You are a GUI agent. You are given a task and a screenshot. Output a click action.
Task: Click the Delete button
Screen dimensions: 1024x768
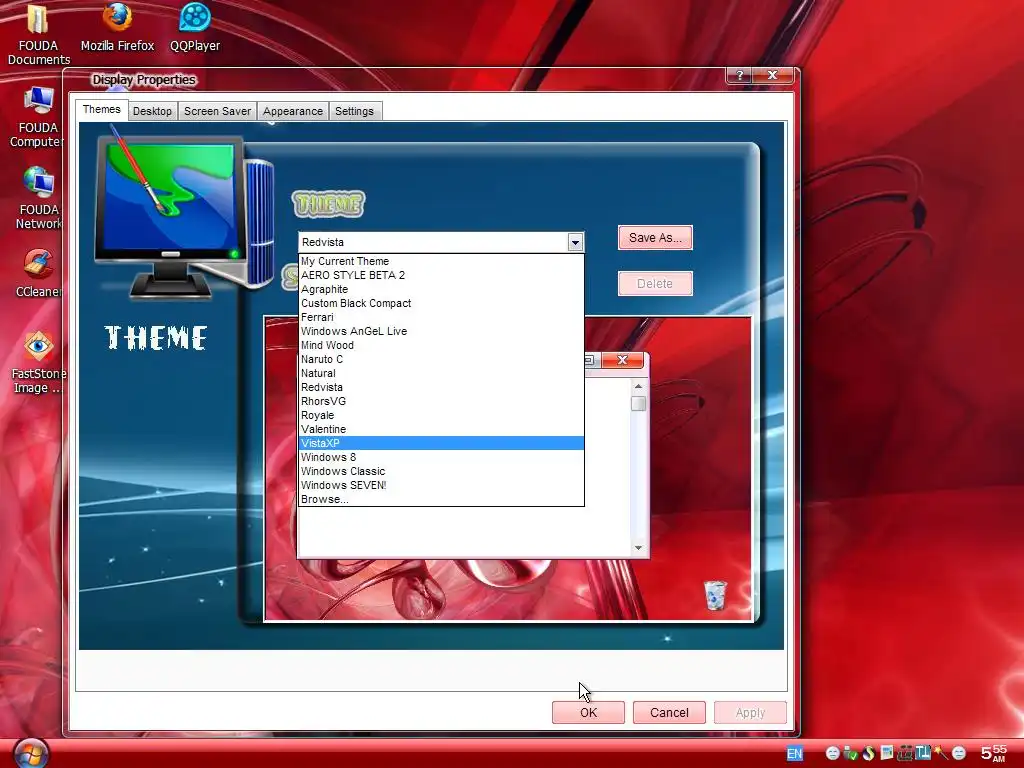click(655, 283)
